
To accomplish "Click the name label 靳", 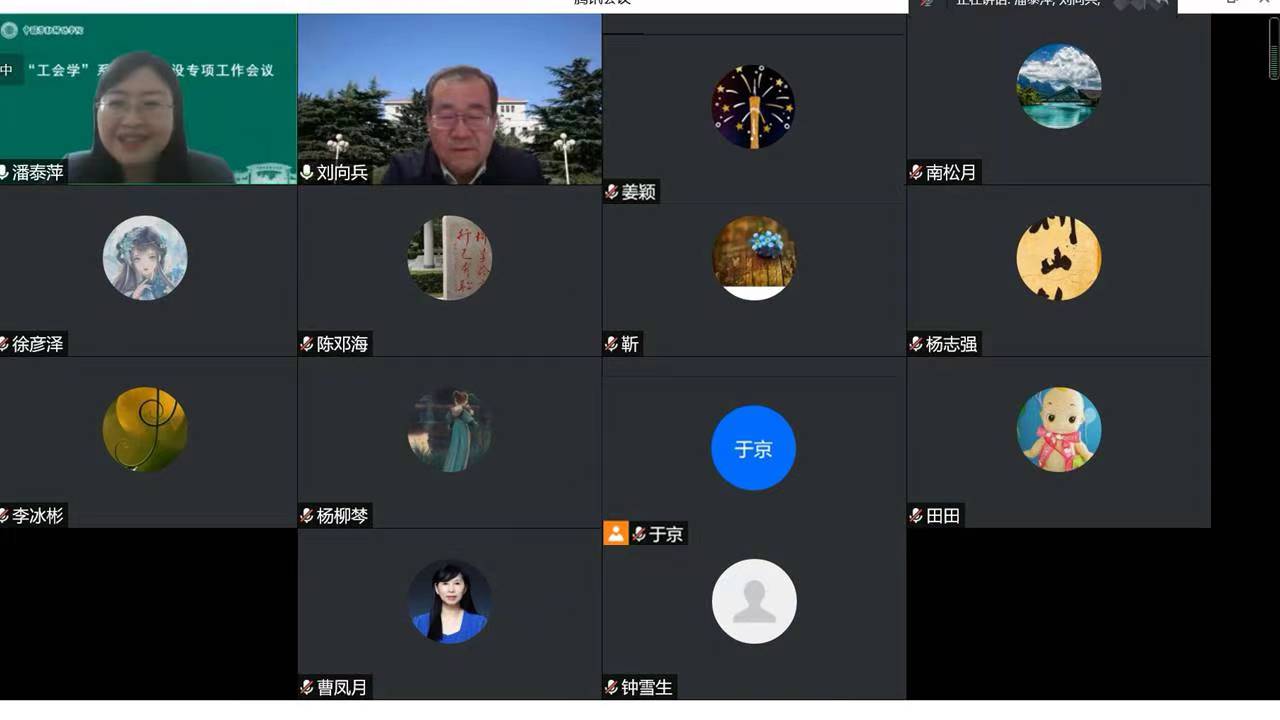I will coord(630,344).
